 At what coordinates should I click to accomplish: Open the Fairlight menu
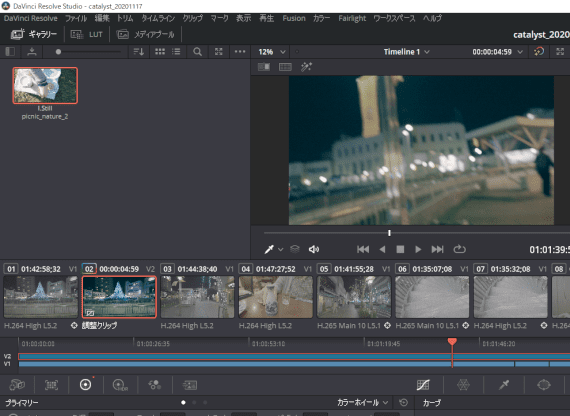[352, 18]
